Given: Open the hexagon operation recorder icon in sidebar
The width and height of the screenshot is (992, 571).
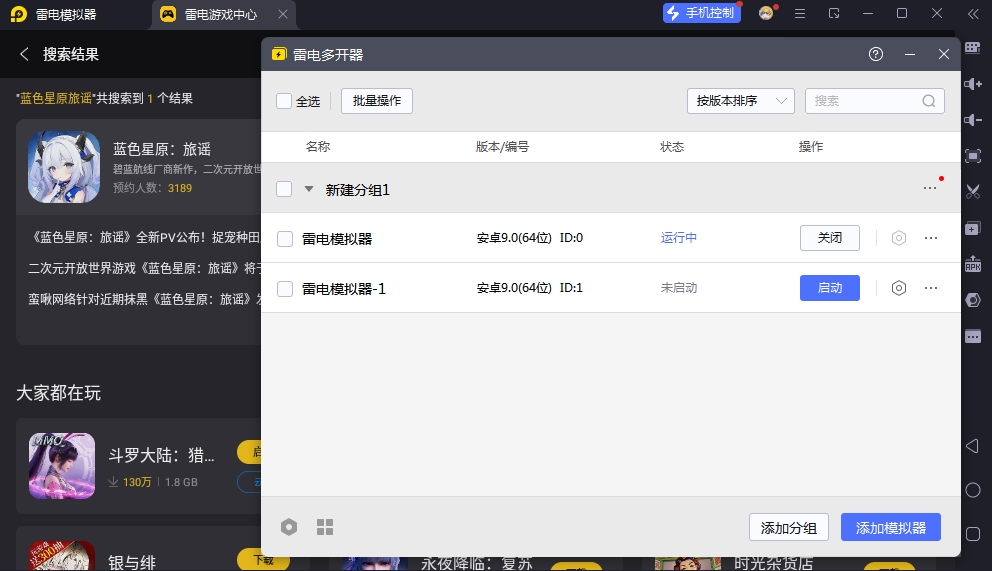Looking at the screenshot, I should tap(973, 300).
